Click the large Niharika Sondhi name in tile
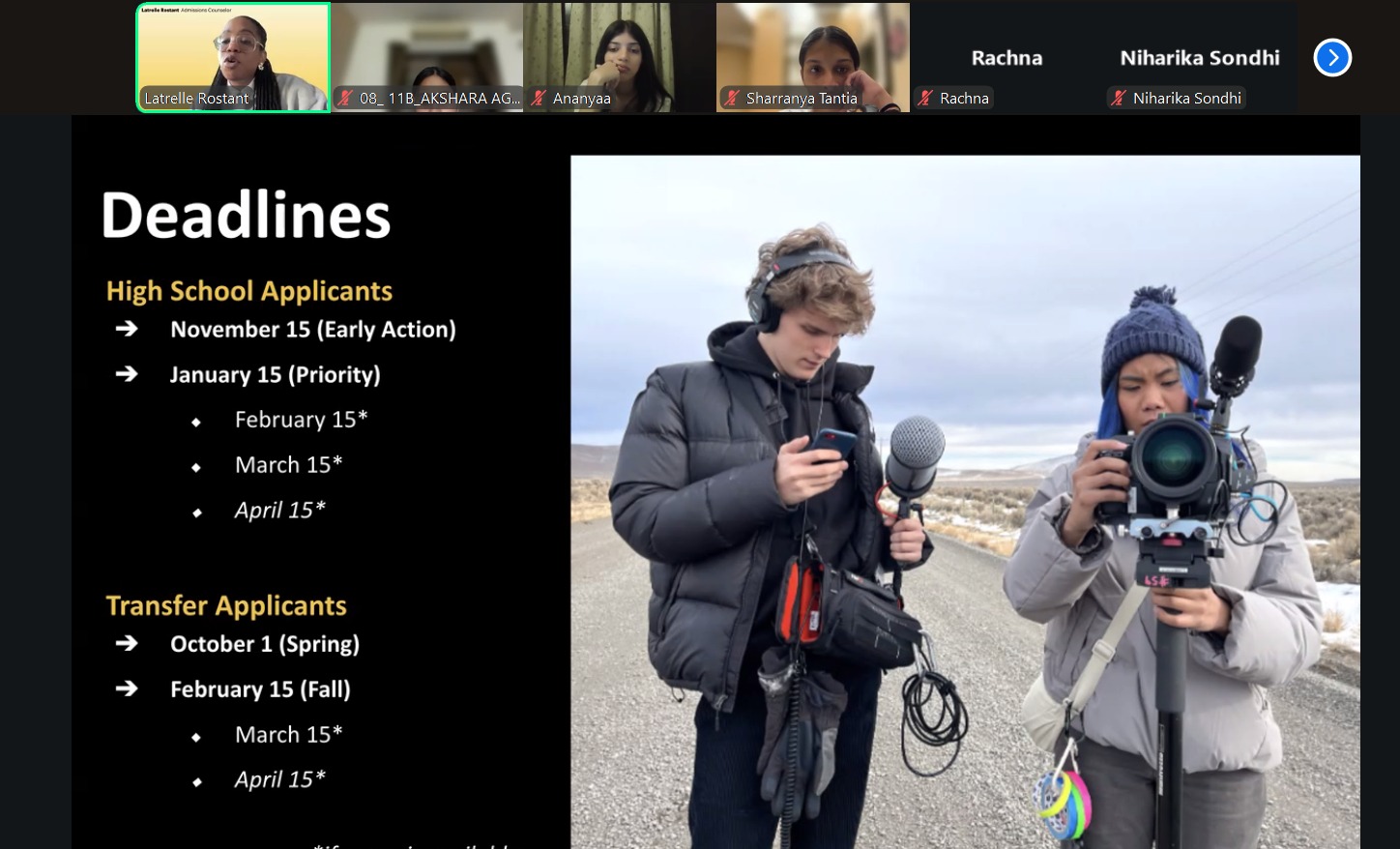The image size is (1400, 849). [1199, 58]
